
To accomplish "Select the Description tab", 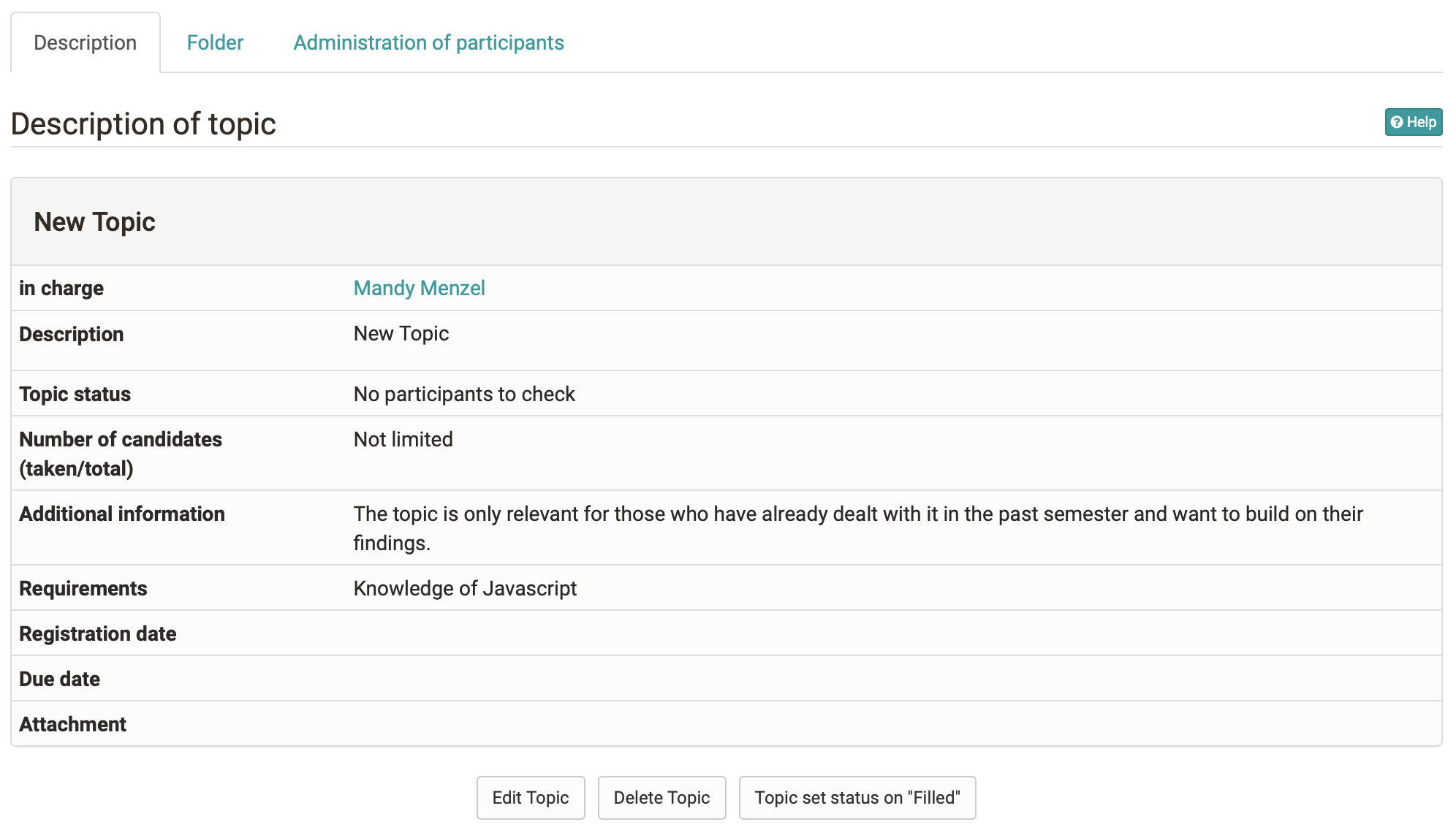I will coord(86,42).
